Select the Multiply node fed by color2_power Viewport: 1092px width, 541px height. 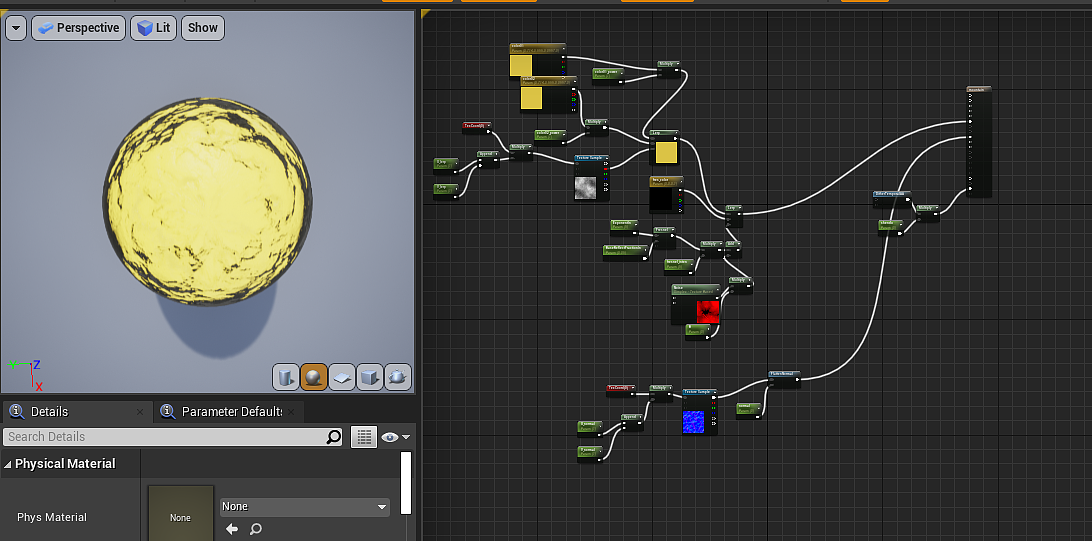point(596,126)
